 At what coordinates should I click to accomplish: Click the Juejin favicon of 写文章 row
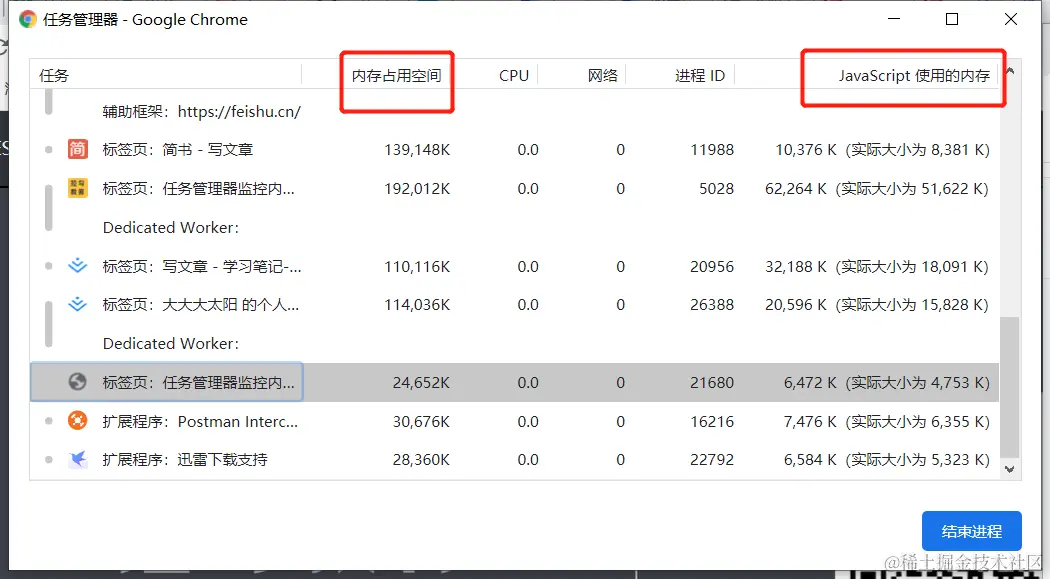(x=78, y=266)
